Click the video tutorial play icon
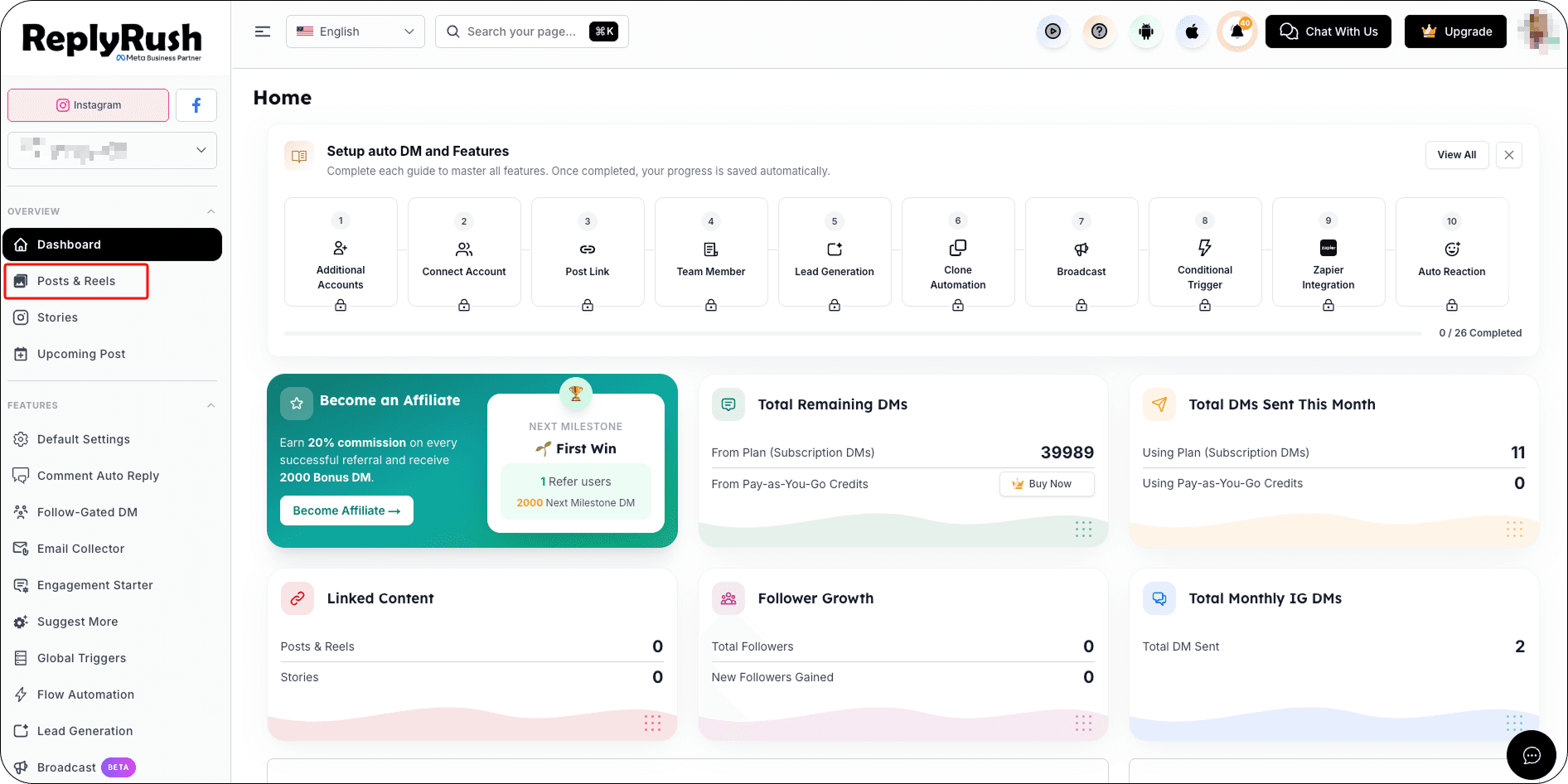 click(x=1053, y=31)
